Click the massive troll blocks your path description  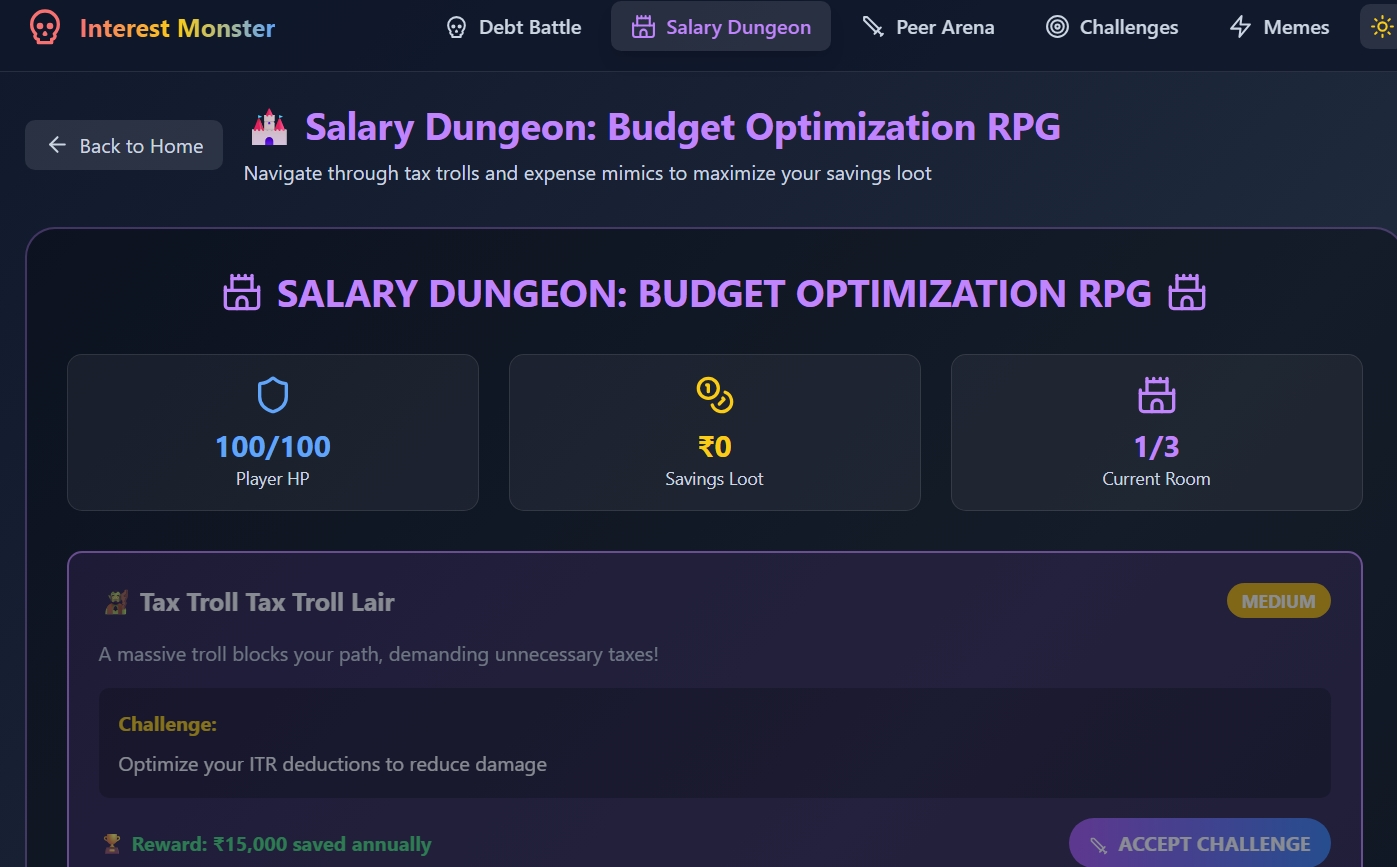(x=379, y=655)
